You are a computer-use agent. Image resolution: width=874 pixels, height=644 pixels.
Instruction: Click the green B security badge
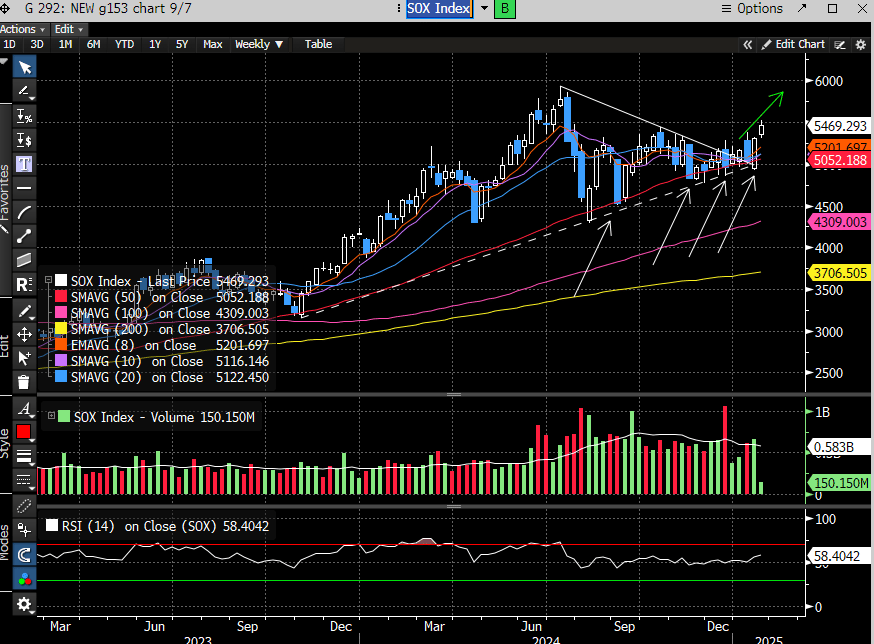pos(504,8)
